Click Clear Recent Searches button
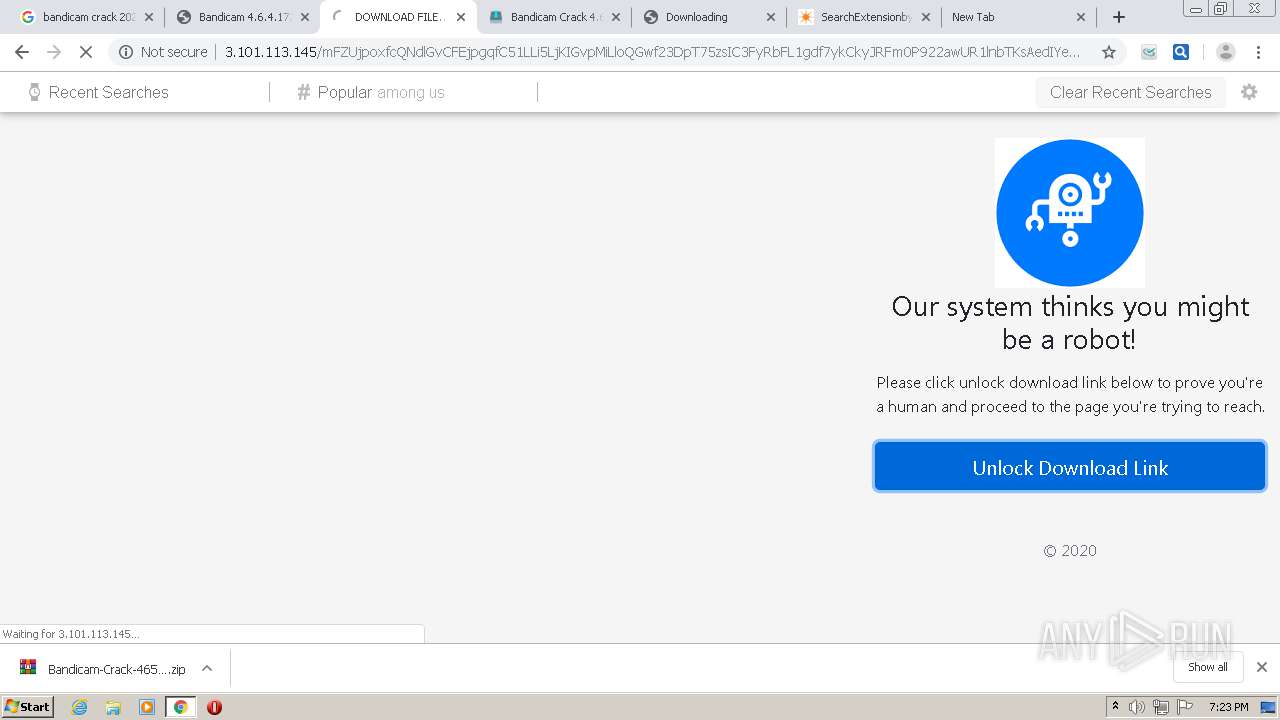The image size is (1280, 720). 1130,92
